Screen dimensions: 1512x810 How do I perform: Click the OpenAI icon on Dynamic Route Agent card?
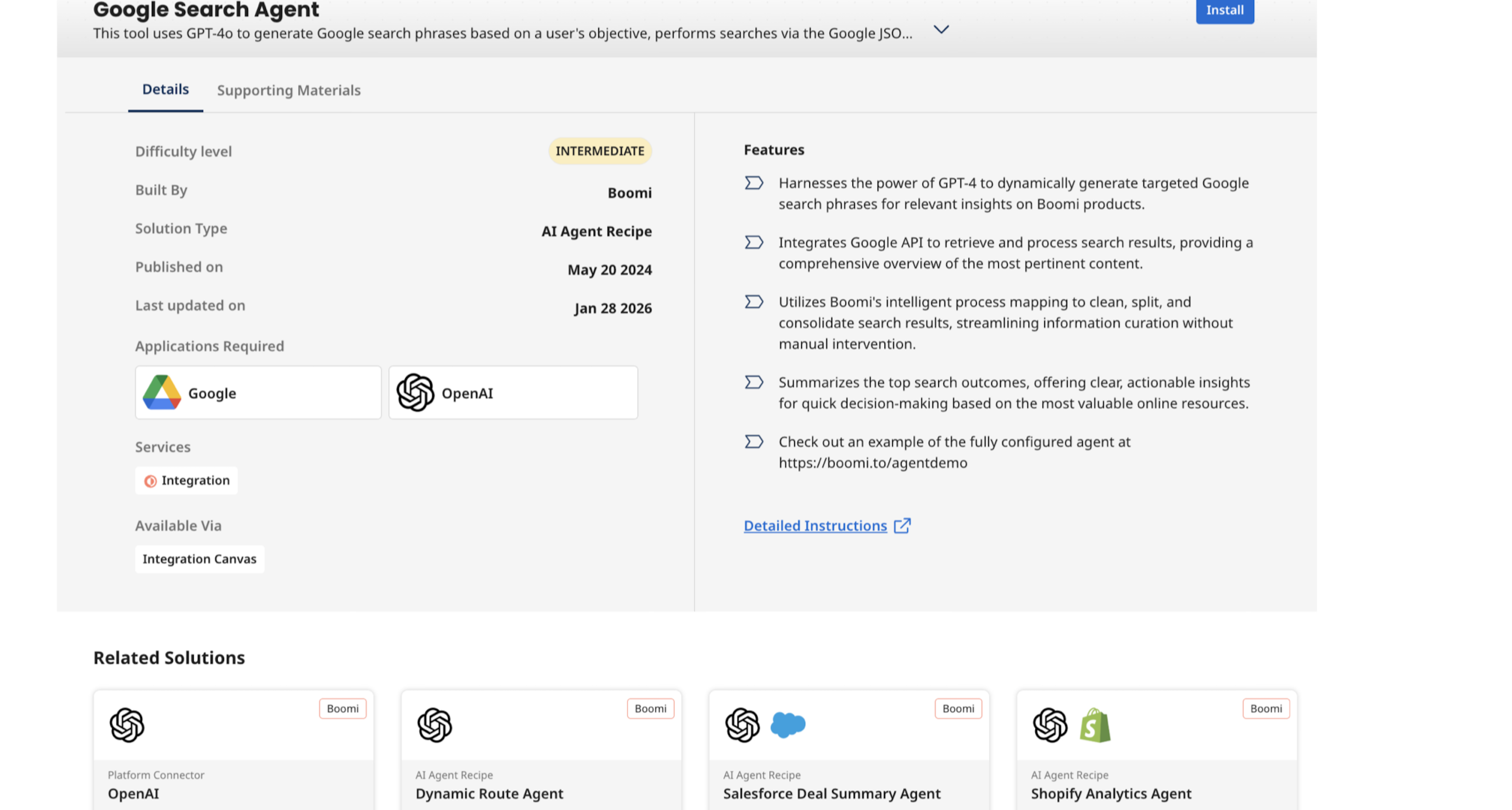point(434,725)
